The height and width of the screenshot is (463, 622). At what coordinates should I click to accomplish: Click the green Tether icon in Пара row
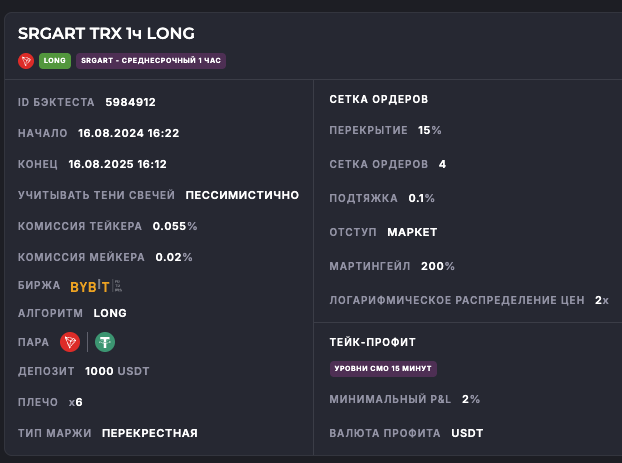point(104,342)
